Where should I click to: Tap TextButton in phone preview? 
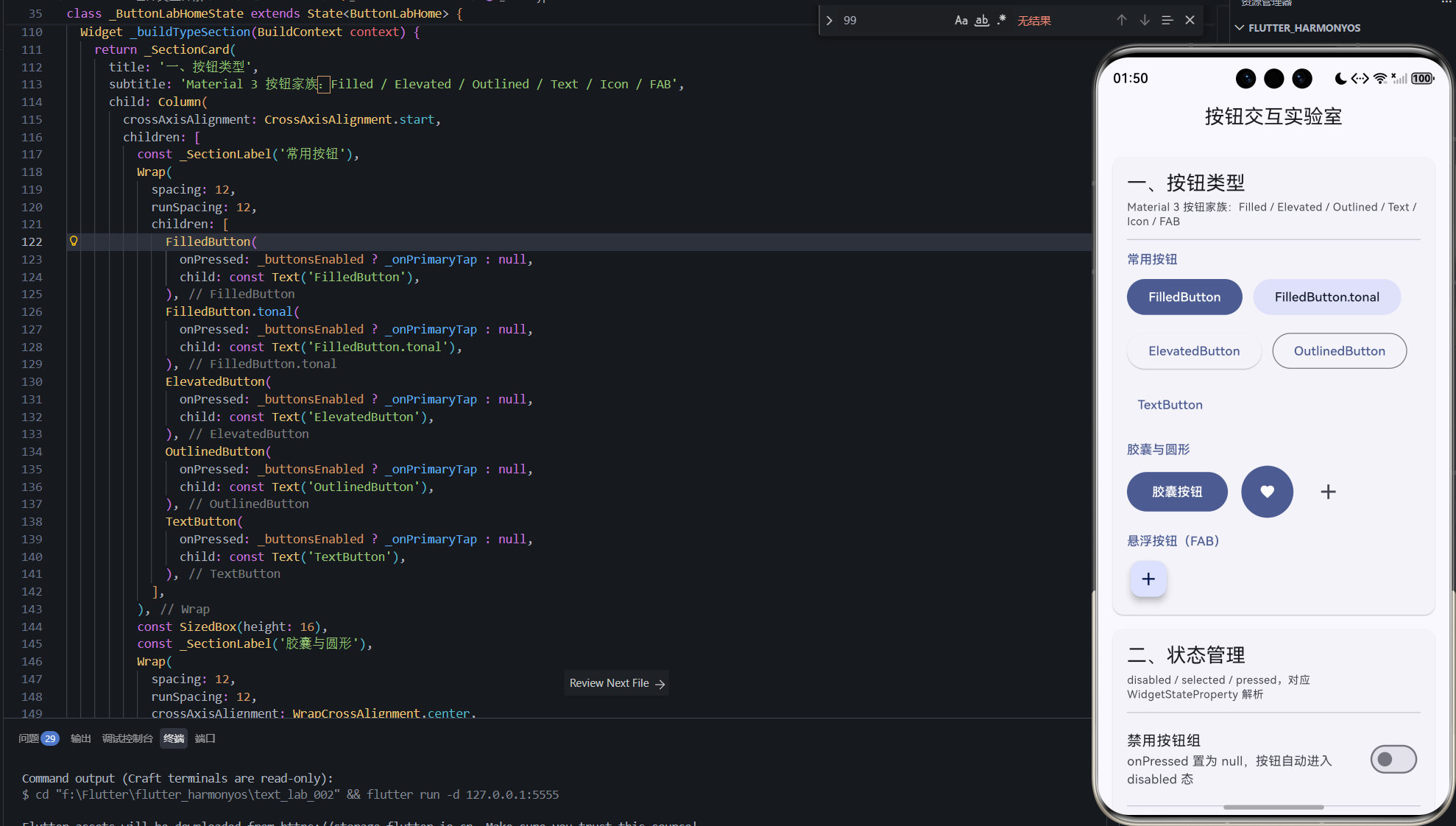point(1170,405)
